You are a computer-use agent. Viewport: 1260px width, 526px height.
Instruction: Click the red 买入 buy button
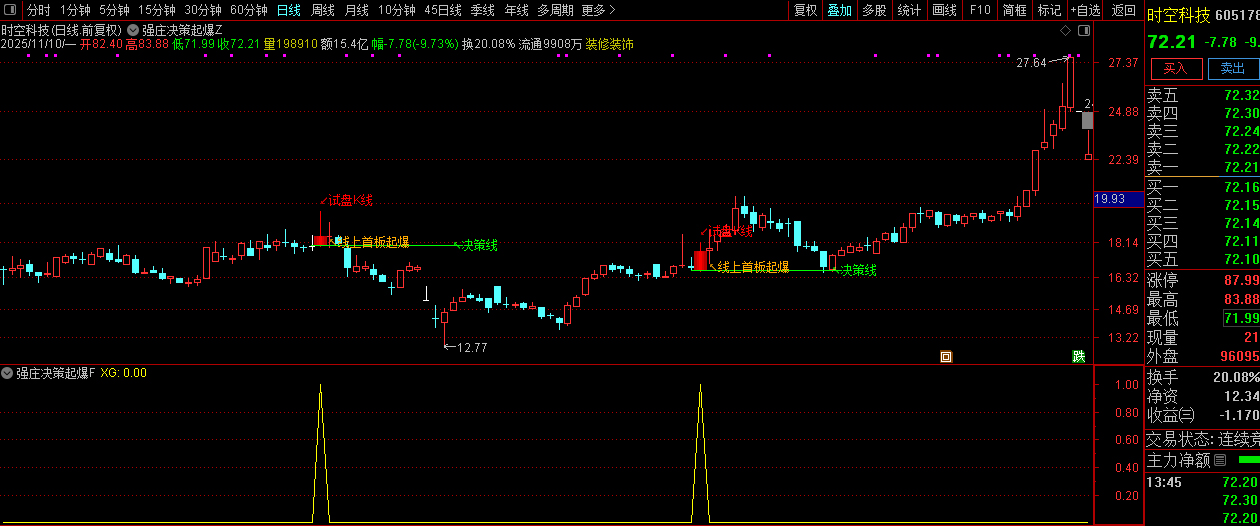tap(1175, 68)
